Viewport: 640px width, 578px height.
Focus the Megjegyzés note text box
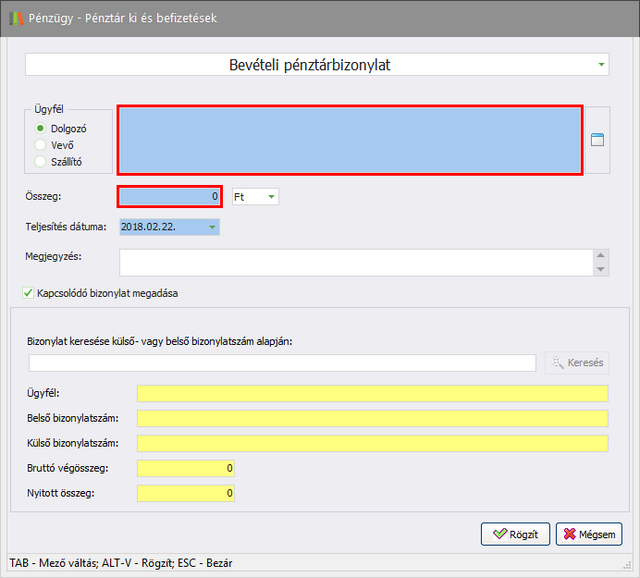click(x=355, y=262)
